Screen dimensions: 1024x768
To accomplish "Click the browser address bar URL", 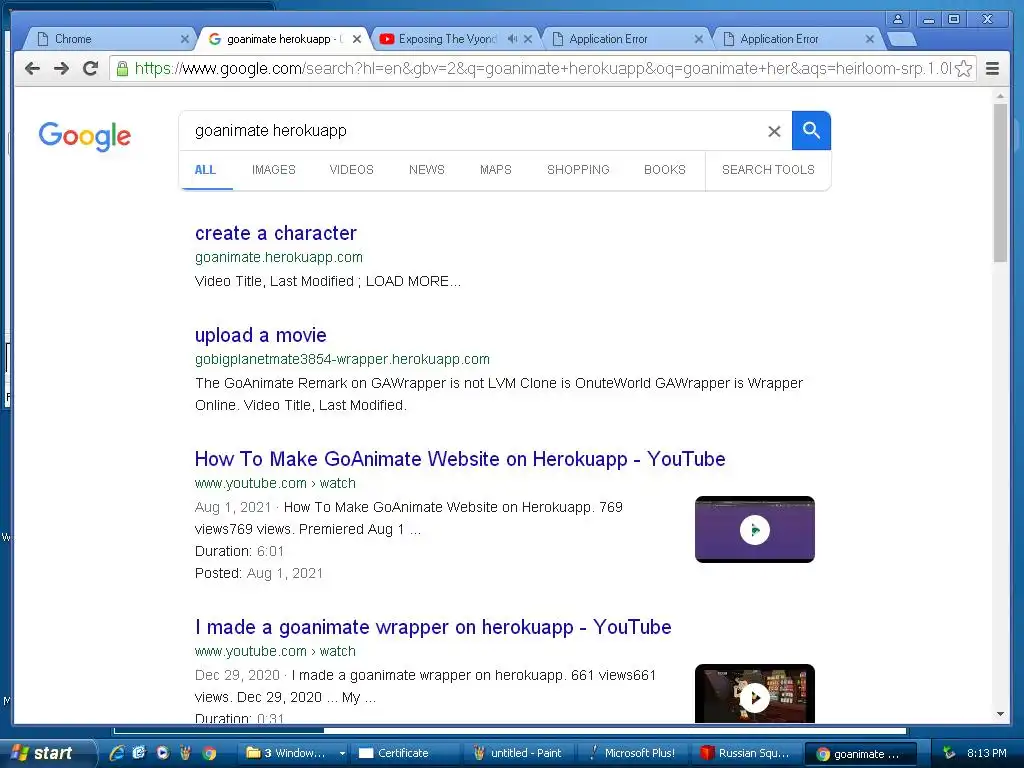I will point(542,69).
